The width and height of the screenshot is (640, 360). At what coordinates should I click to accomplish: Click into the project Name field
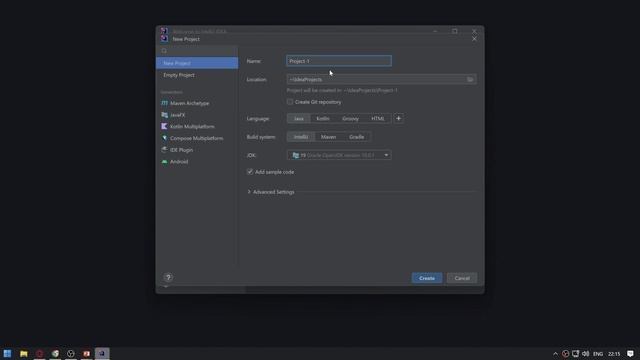coord(339,61)
